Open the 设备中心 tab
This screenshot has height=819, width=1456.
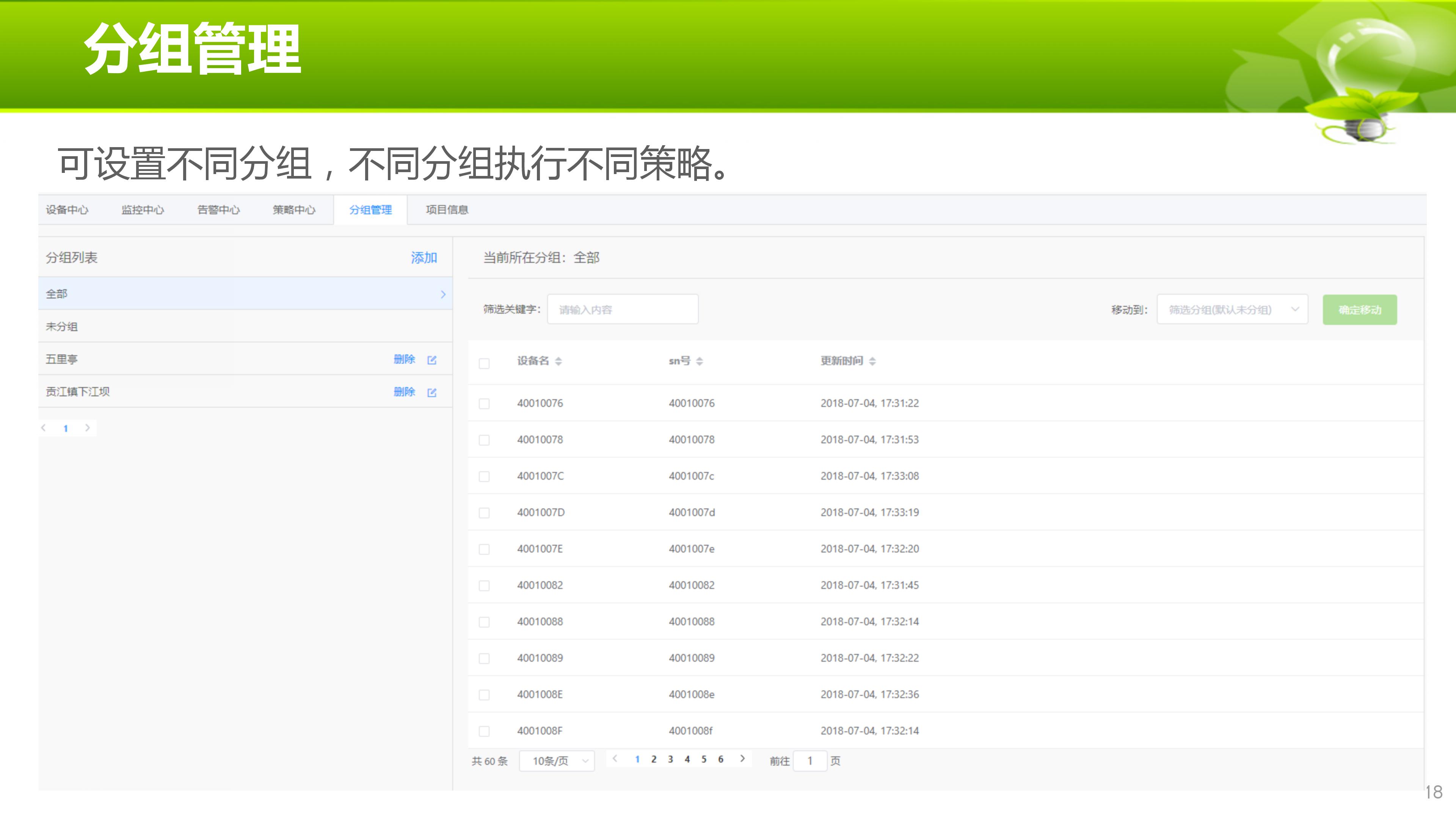pyautogui.click(x=67, y=210)
